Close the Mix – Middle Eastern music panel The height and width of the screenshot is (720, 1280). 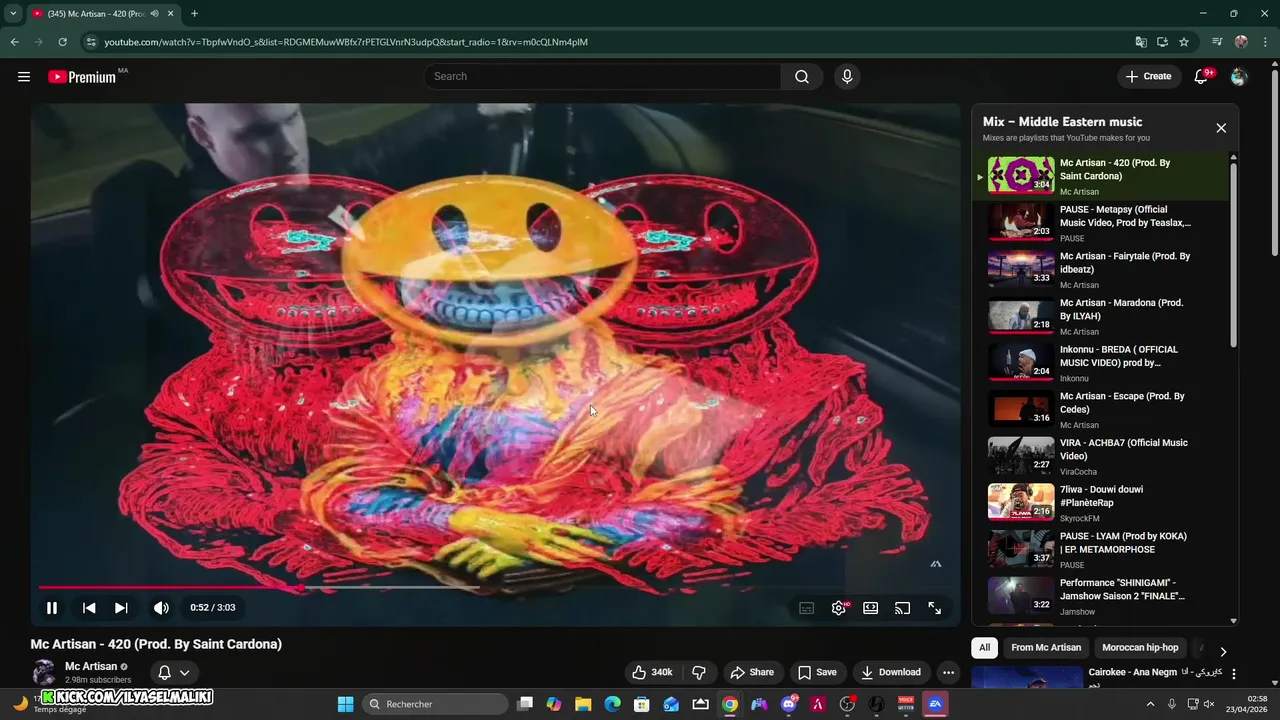(x=1221, y=128)
